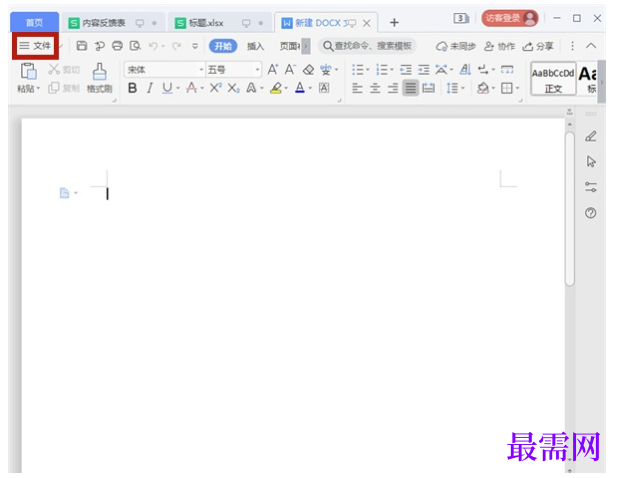Click the print icon

[117, 46]
